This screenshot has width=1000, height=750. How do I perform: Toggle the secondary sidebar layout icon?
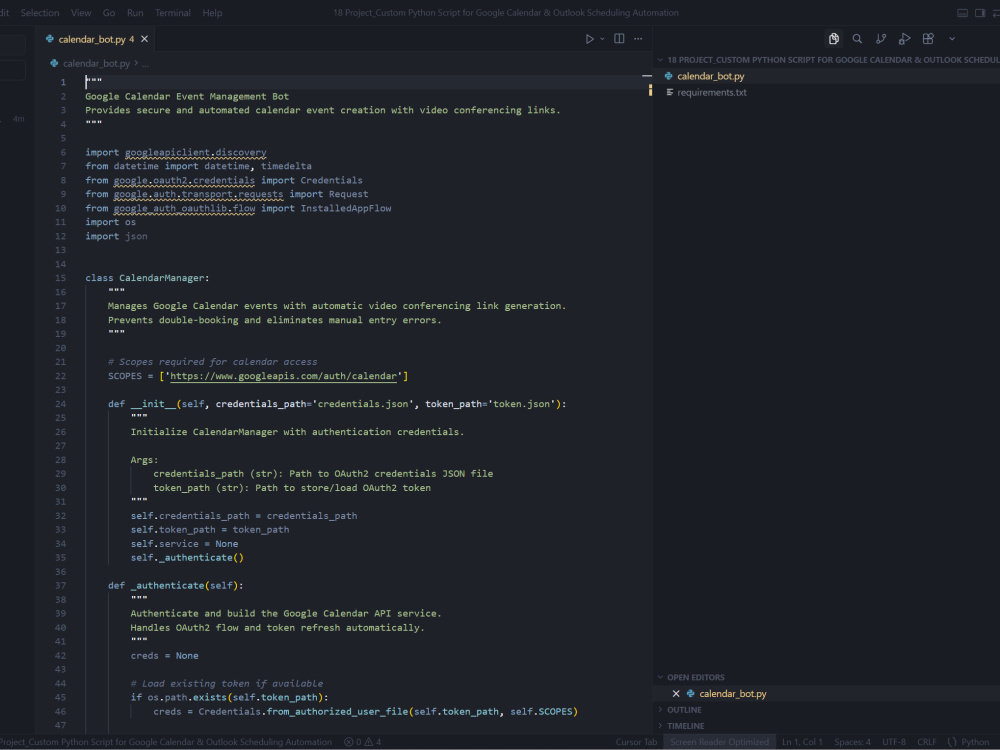click(x=980, y=13)
